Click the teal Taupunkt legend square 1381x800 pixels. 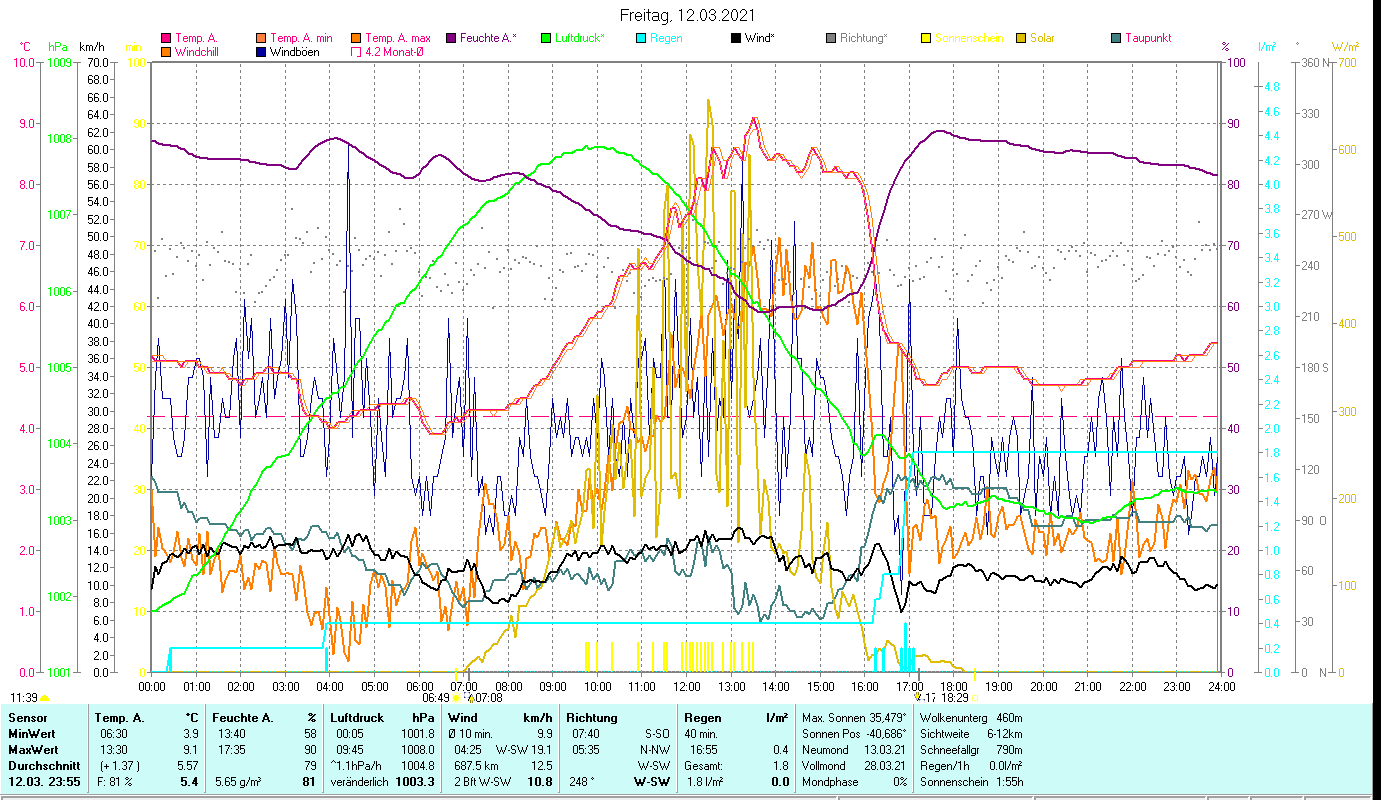(1116, 39)
